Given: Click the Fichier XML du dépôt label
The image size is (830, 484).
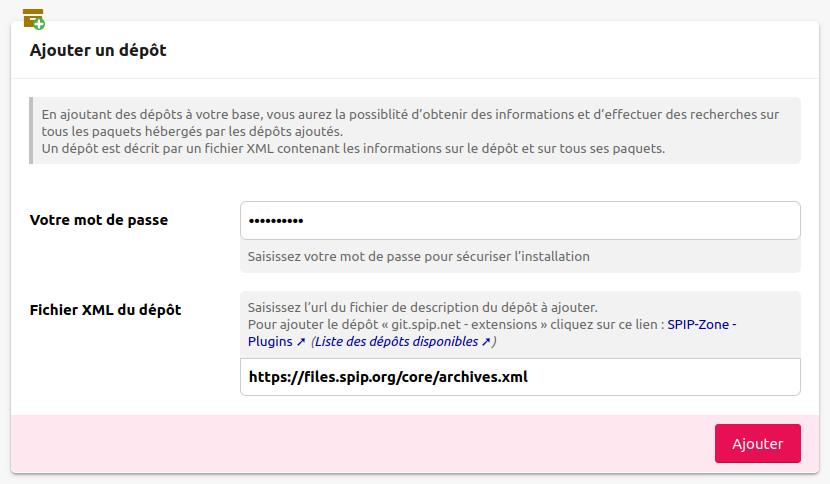Looking at the screenshot, I should [x=105, y=308].
